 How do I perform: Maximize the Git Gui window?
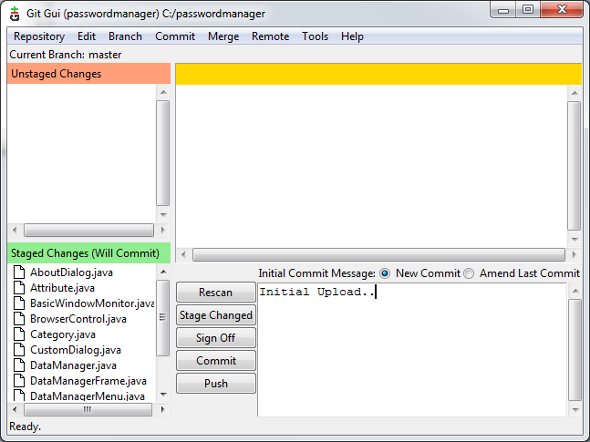point(528,9)
